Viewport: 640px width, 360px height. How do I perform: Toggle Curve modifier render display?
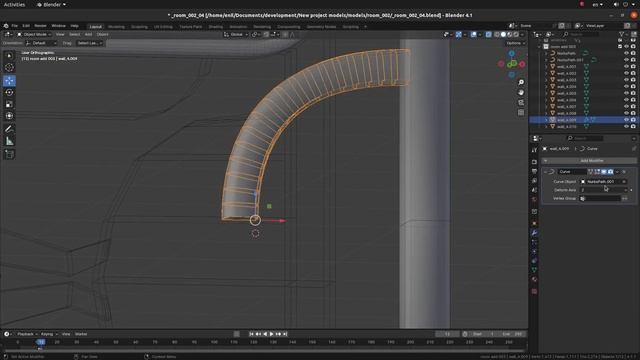(610, 172)
